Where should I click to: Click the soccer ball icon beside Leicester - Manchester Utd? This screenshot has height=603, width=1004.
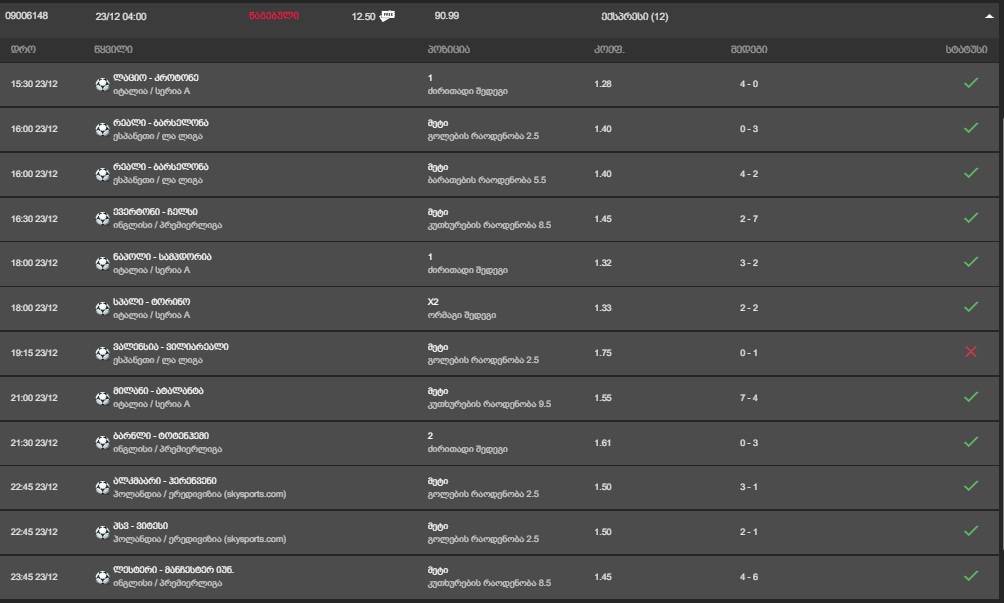102,577
